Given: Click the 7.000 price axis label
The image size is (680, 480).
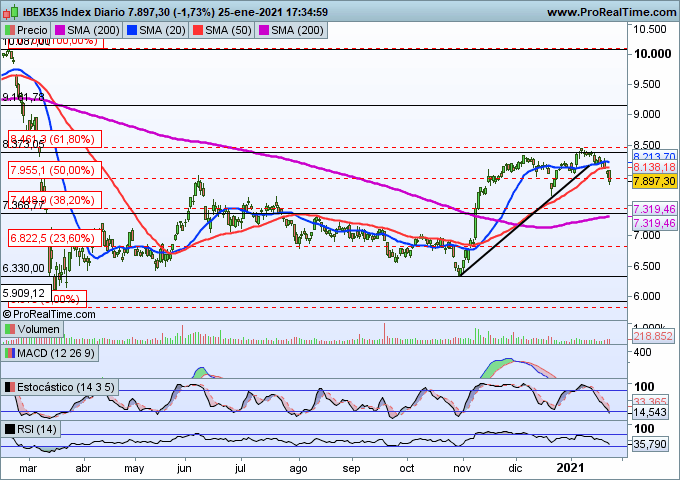Looking at the screenshot, I should (647, 235).
